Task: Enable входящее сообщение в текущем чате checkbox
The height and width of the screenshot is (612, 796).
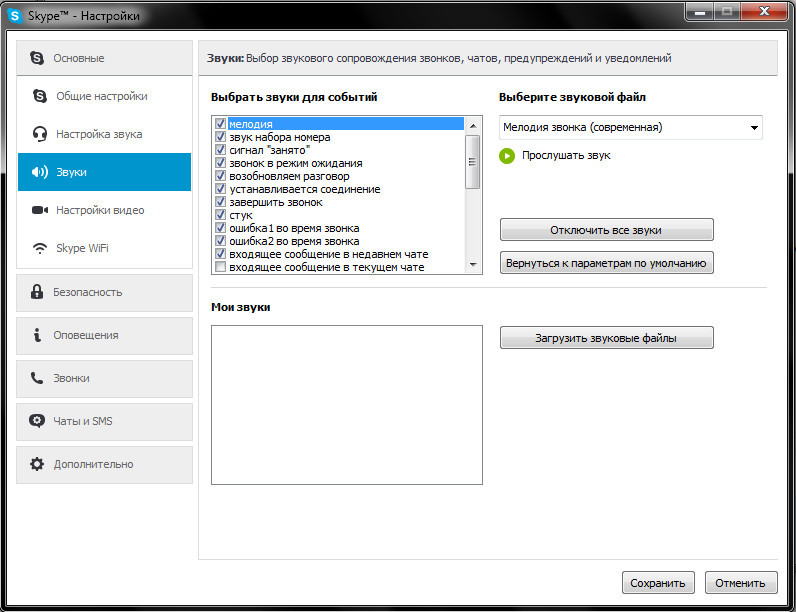Action: pyautogui.click(x=220, y=267)
